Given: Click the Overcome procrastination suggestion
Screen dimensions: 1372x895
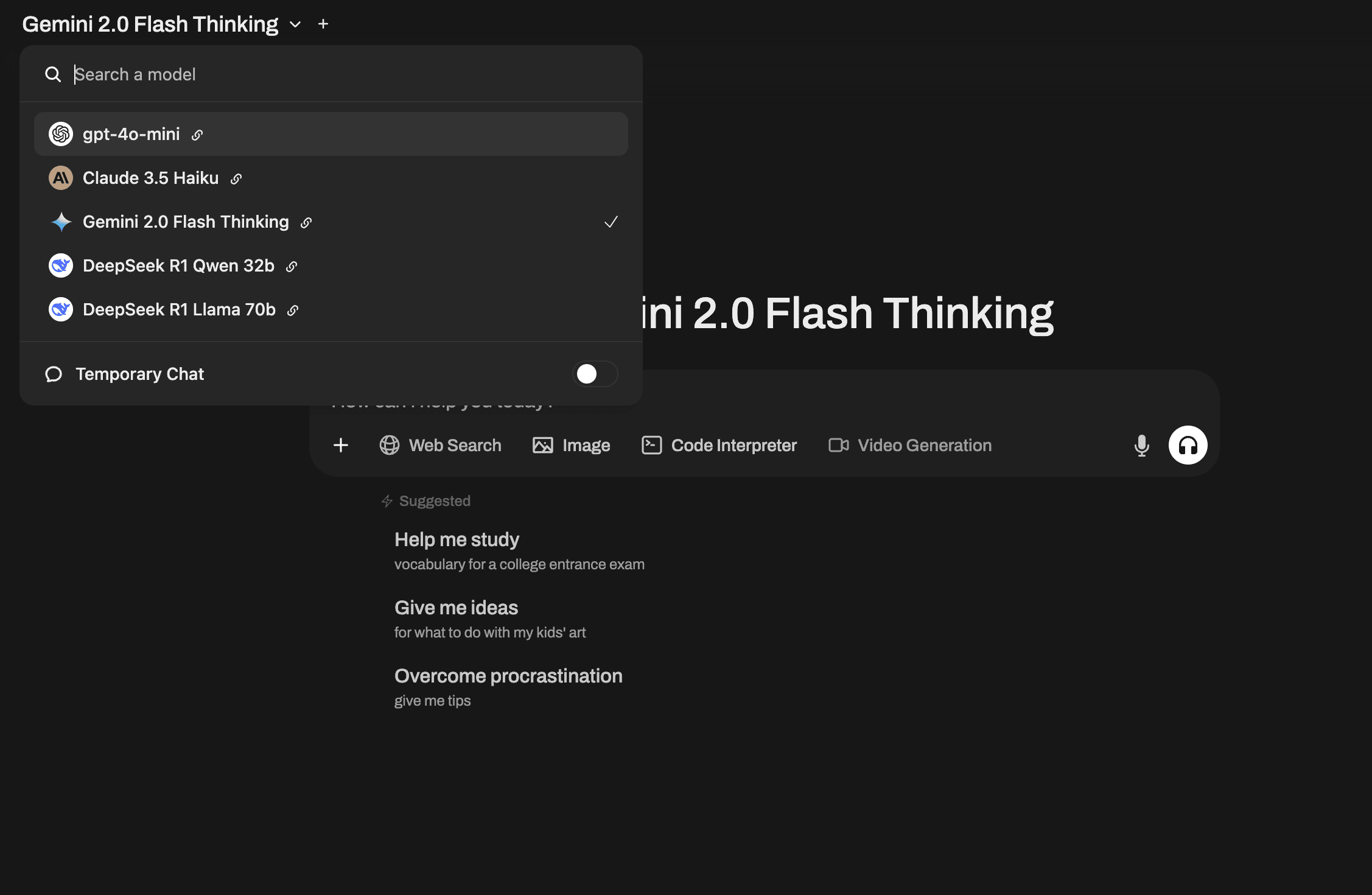Looking at the screenshot, I should click(508, 676).
